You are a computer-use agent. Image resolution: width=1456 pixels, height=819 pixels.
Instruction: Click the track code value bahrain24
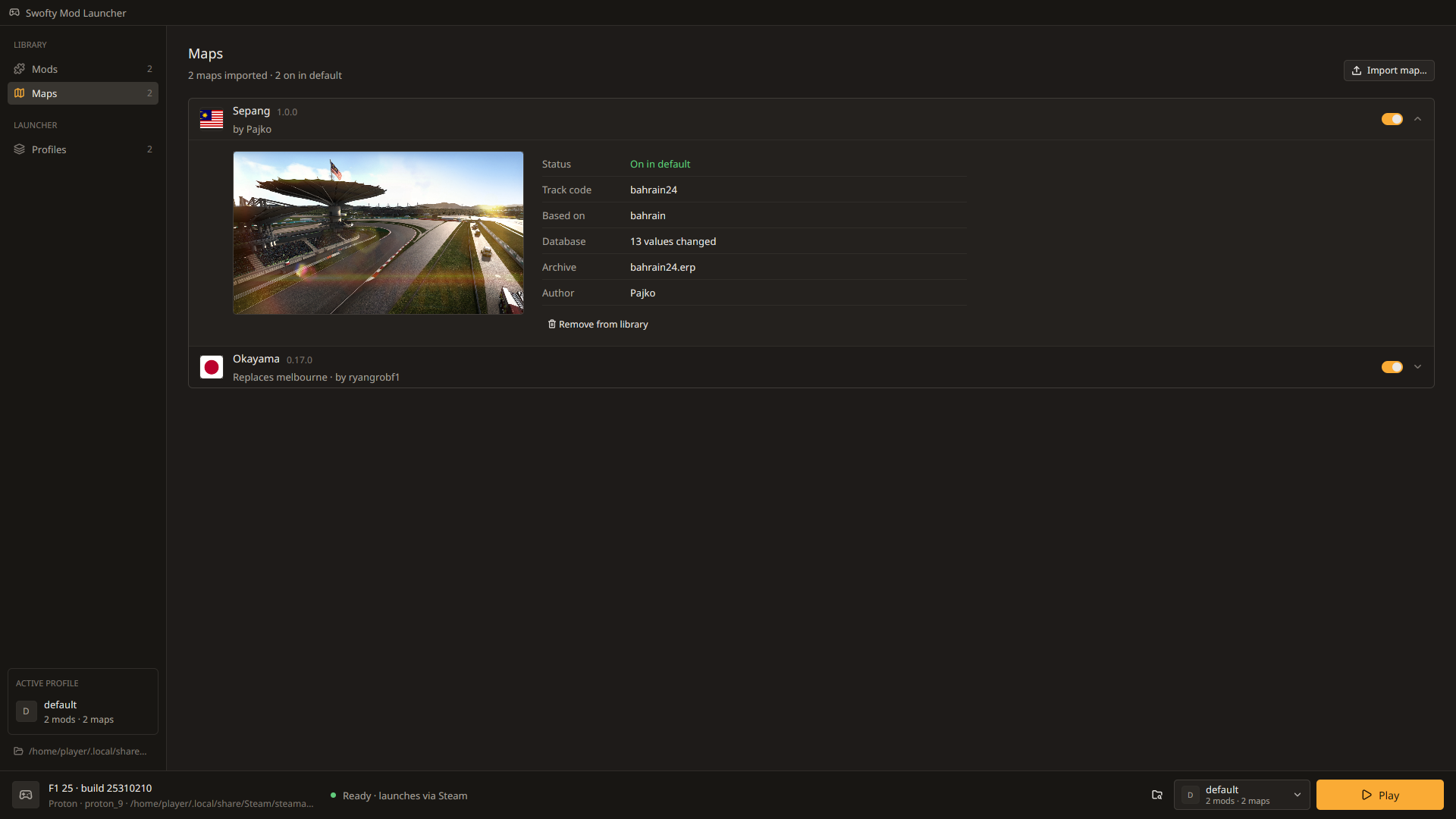654,190
